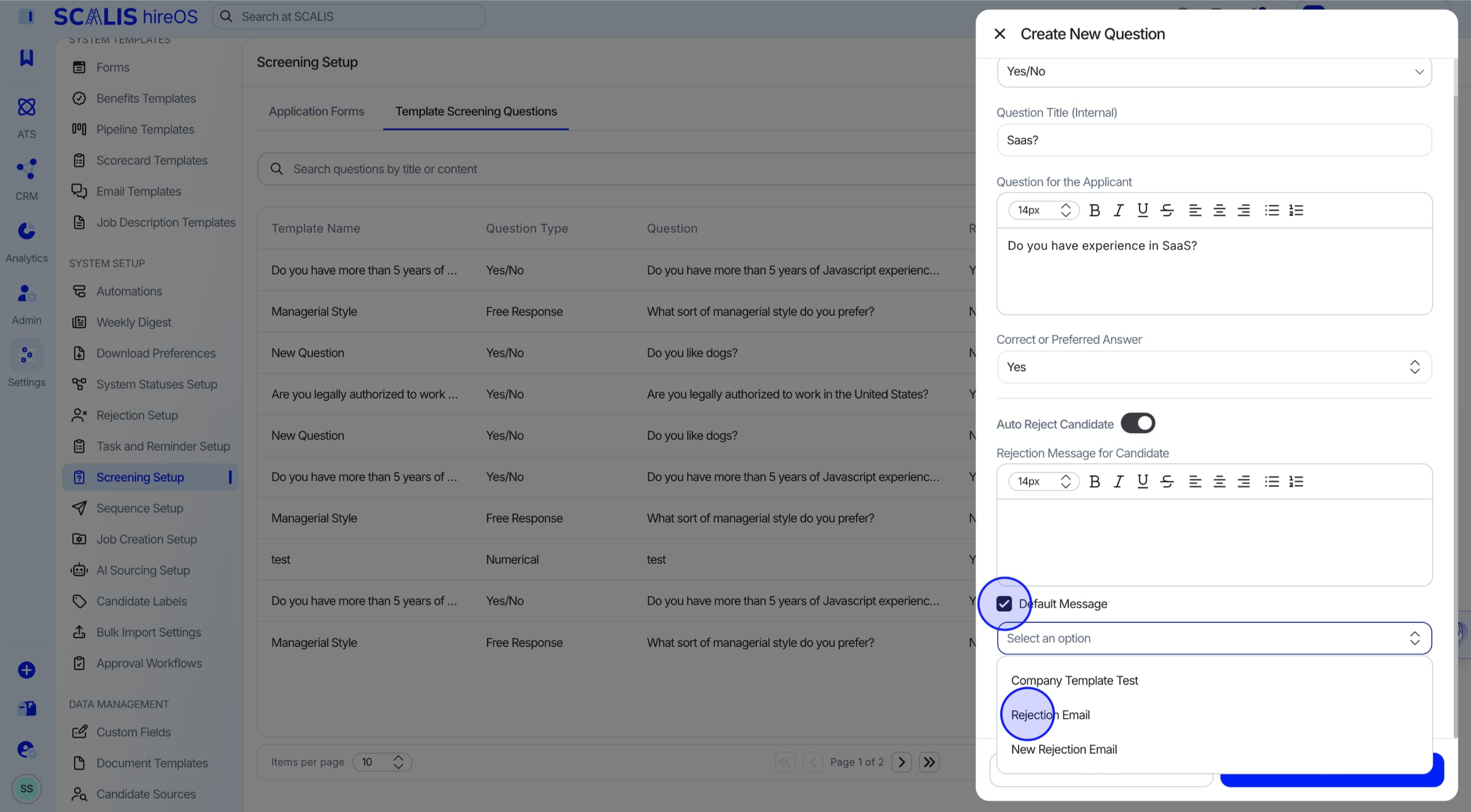Focus the Search at SCALIS box

[349, 17]
